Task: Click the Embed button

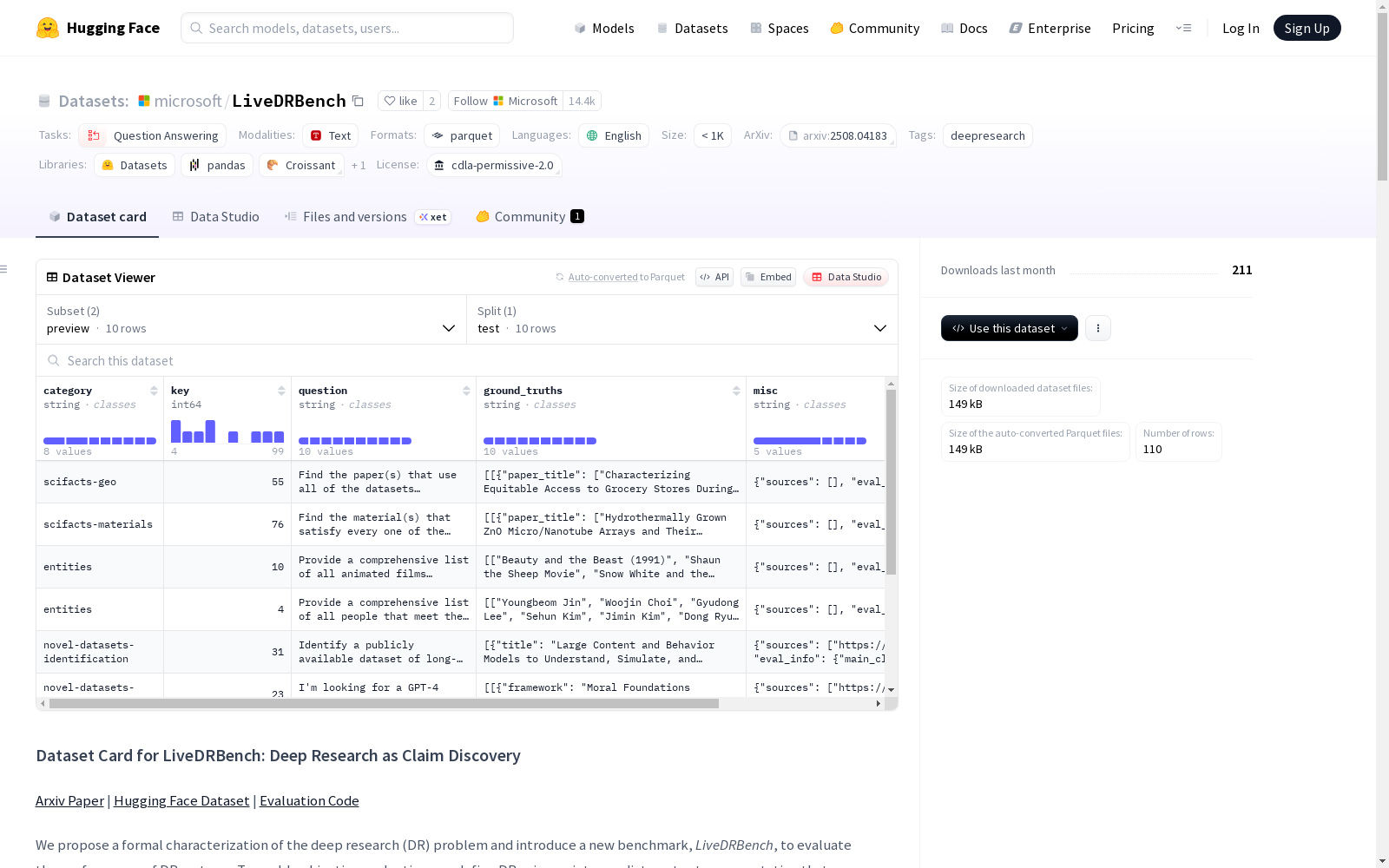Action: (768, 277)
